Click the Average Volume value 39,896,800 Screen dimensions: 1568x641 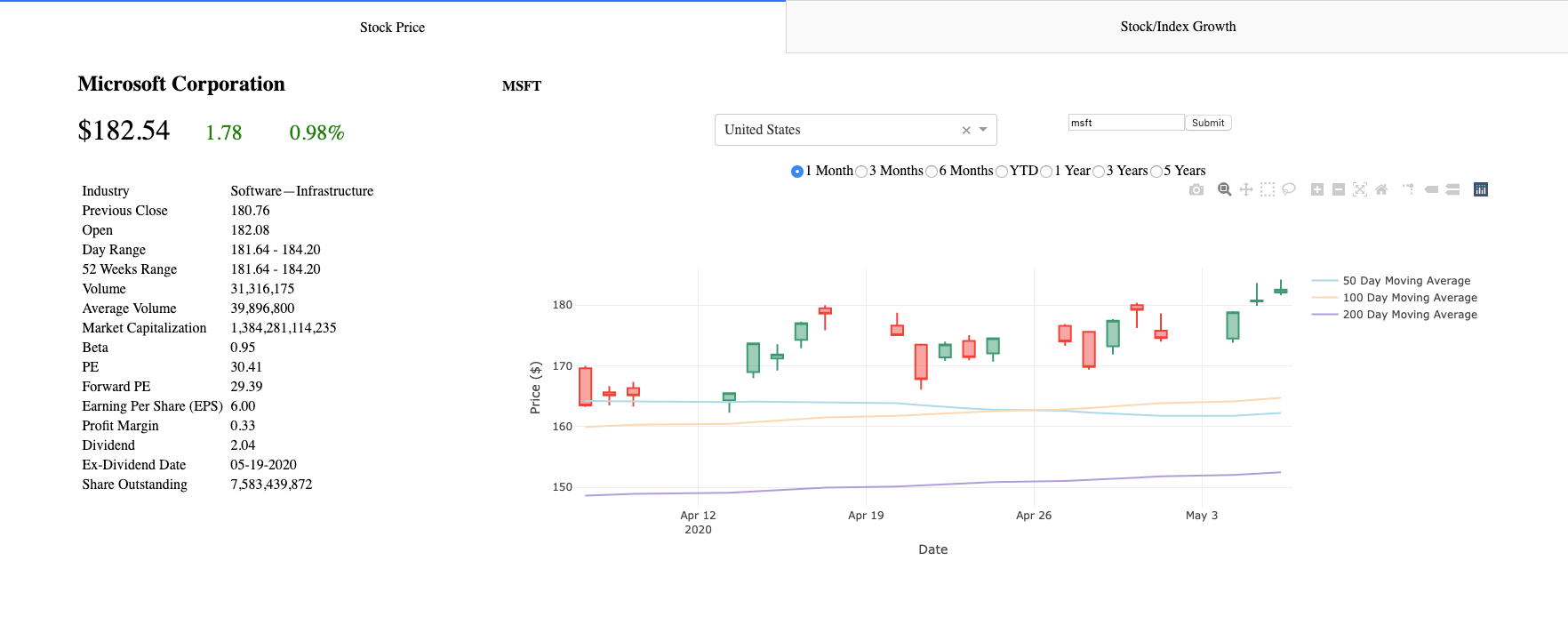pyautogui.click(x=262, y=308)
